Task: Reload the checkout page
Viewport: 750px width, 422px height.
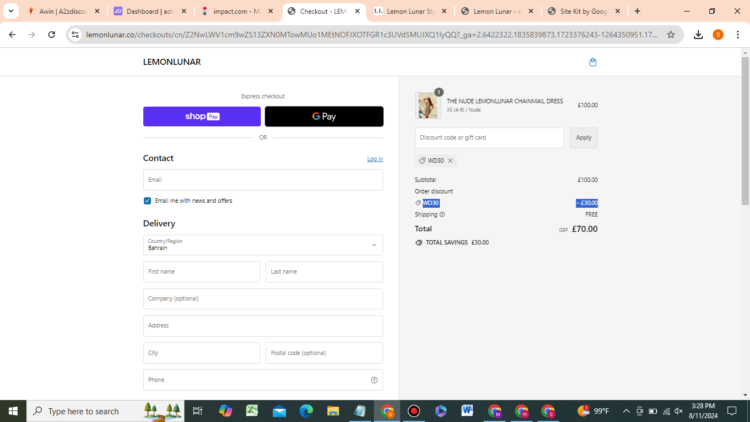Action: coord(51,34)
